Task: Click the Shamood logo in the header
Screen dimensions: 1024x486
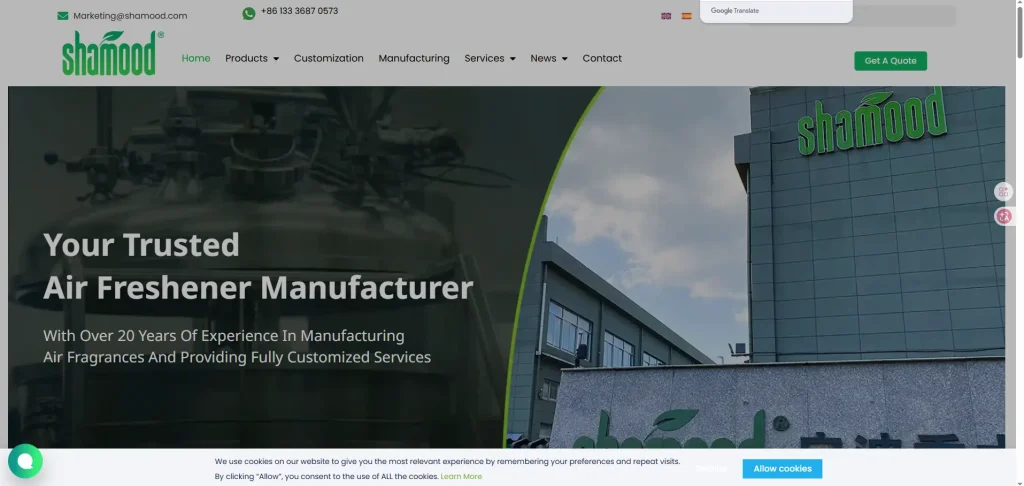Action: point(110,54)
